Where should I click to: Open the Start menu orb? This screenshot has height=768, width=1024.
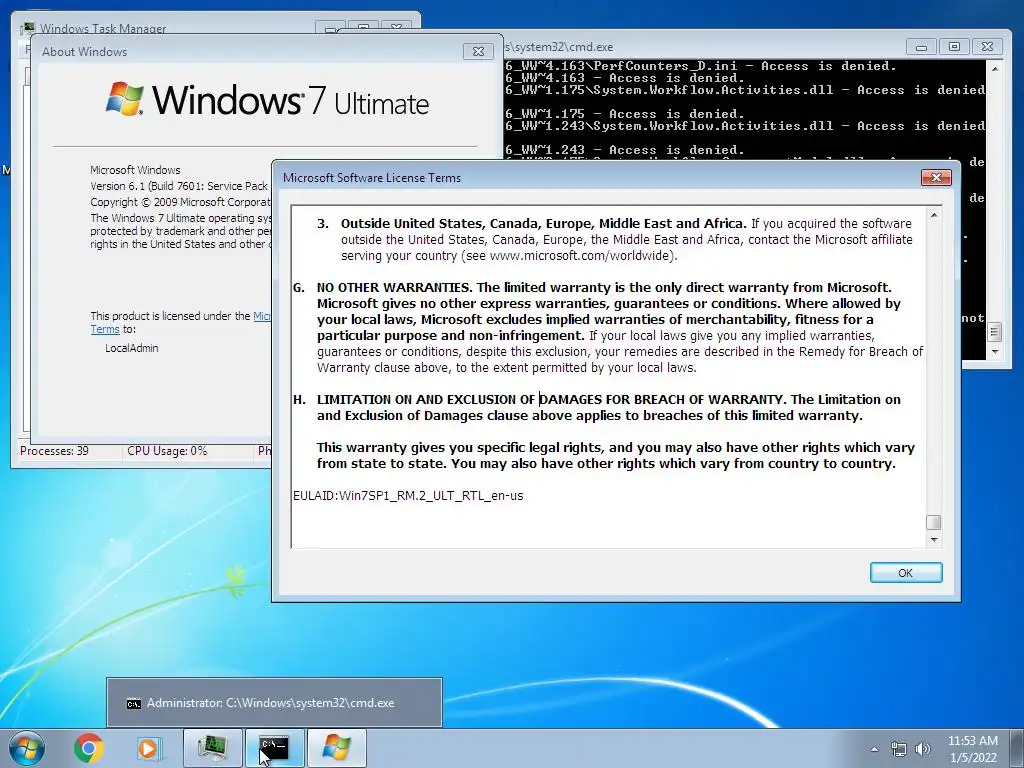(x=27, y=748)
